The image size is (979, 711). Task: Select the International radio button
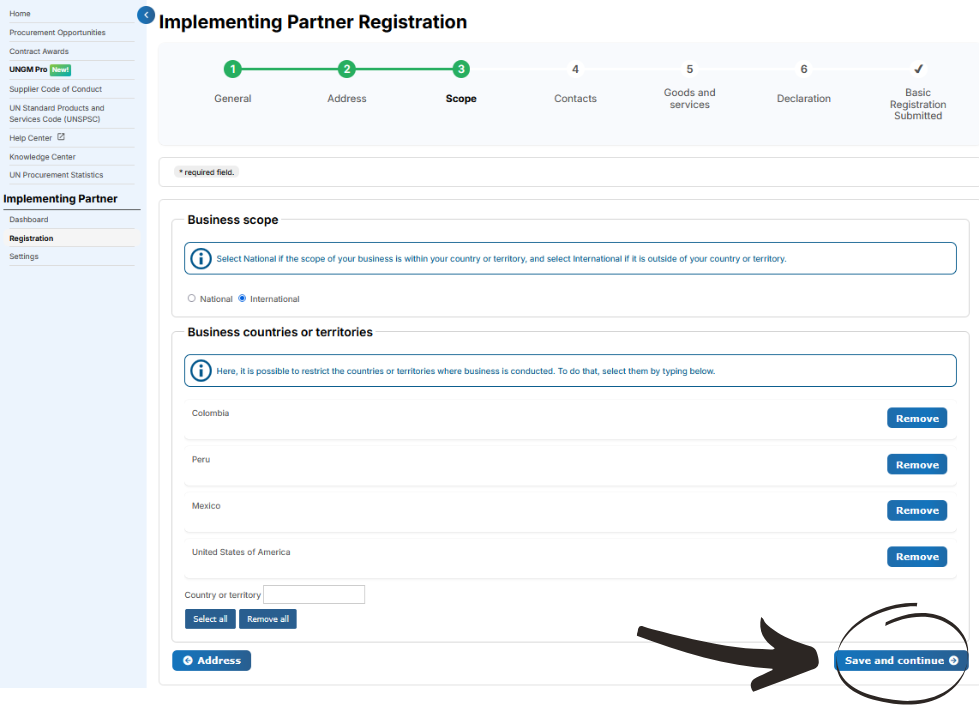(x=242, y=298)
